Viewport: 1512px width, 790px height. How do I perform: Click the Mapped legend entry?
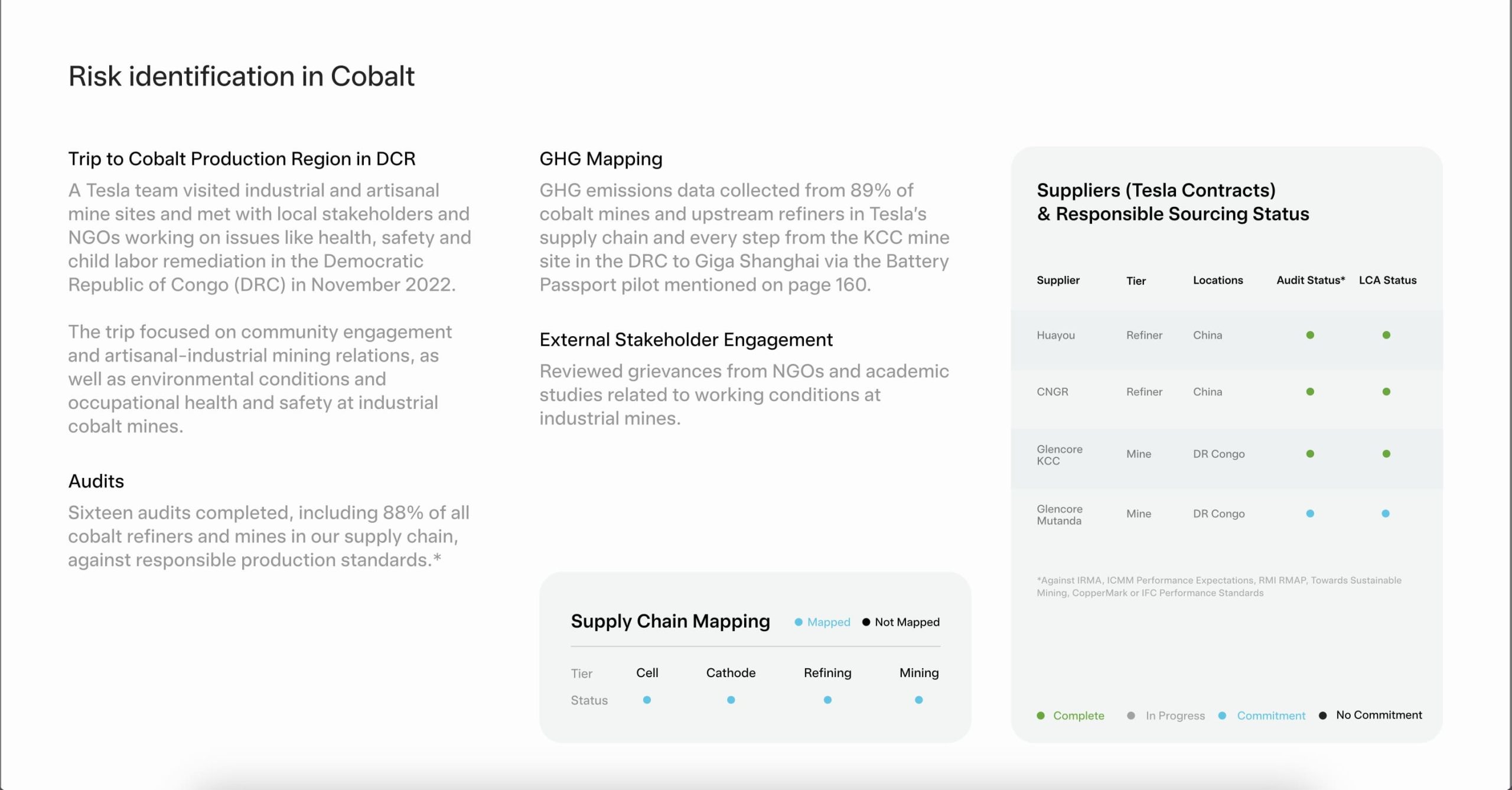(823, 622)
